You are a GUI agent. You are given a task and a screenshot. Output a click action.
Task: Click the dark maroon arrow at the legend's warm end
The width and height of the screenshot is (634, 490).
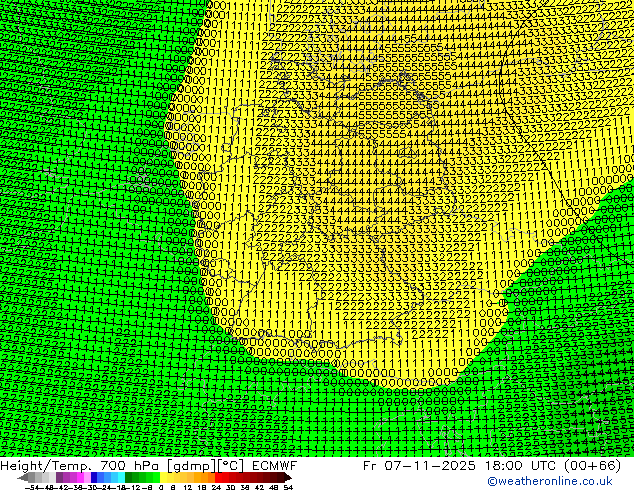[x=288, y=477]
